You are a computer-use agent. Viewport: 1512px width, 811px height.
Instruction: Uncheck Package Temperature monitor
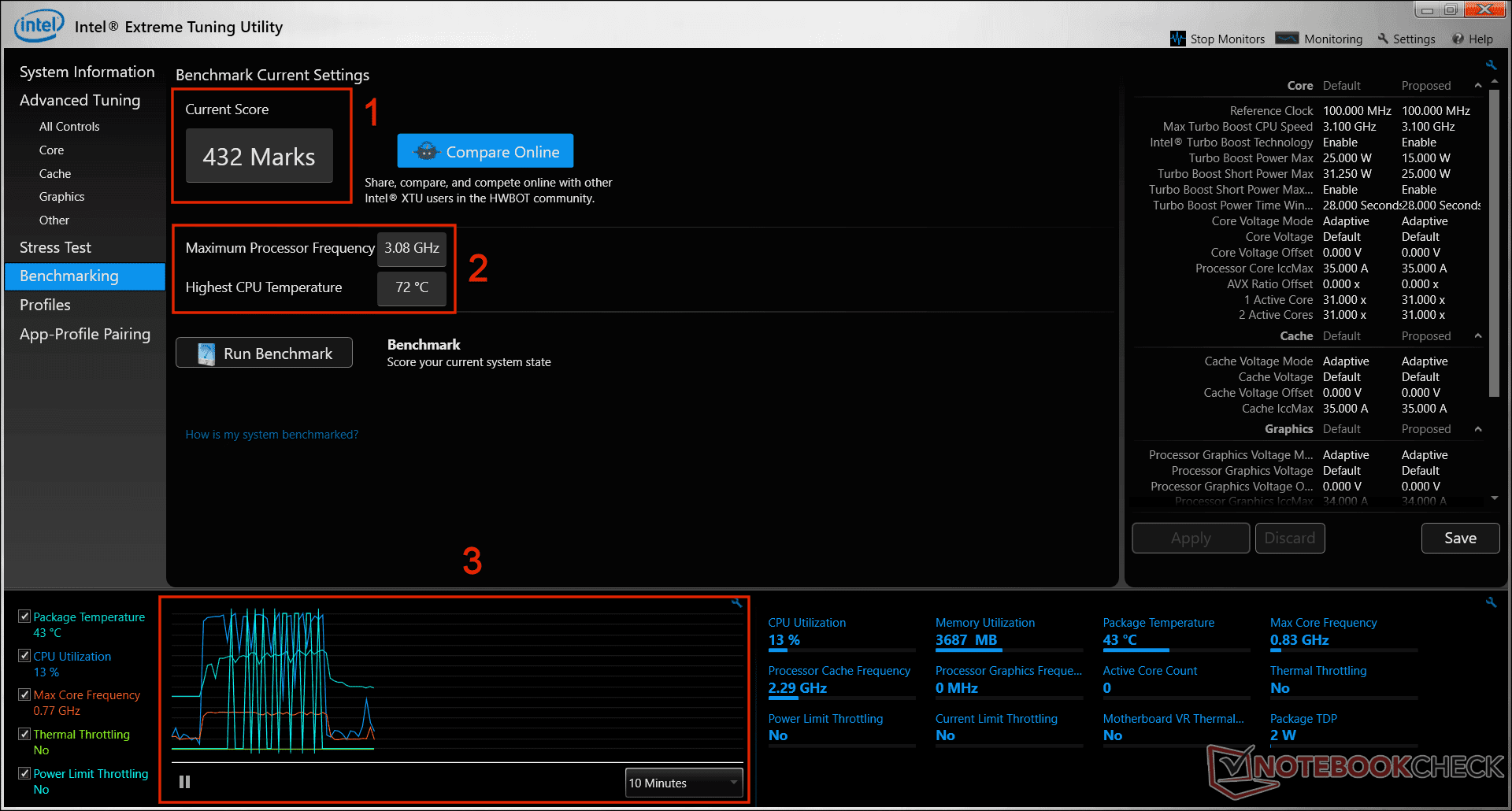(x=24, y=617)
